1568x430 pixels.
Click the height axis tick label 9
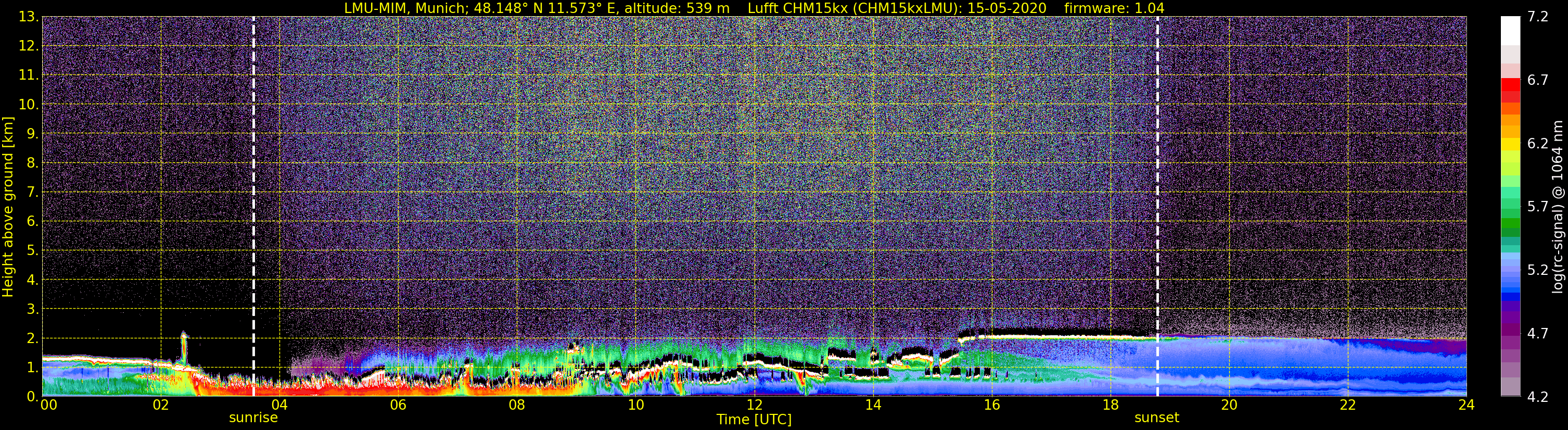point(32,133)
